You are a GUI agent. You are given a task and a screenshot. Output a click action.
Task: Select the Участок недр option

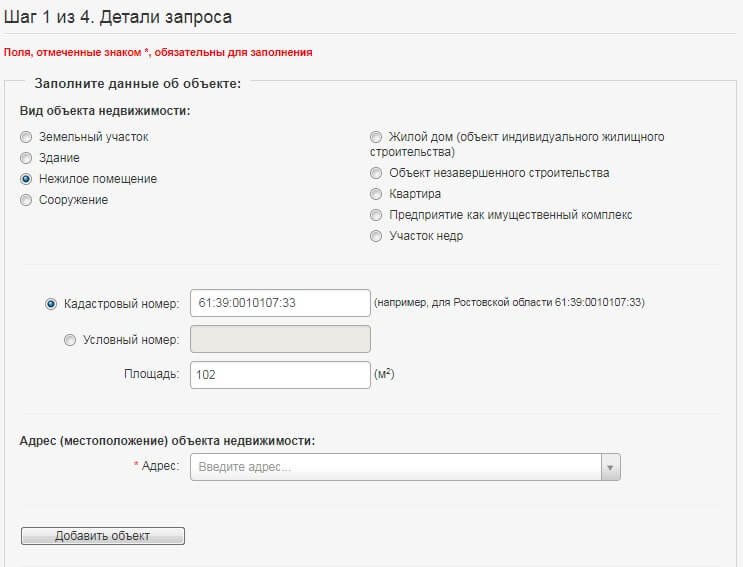[376, 236]
